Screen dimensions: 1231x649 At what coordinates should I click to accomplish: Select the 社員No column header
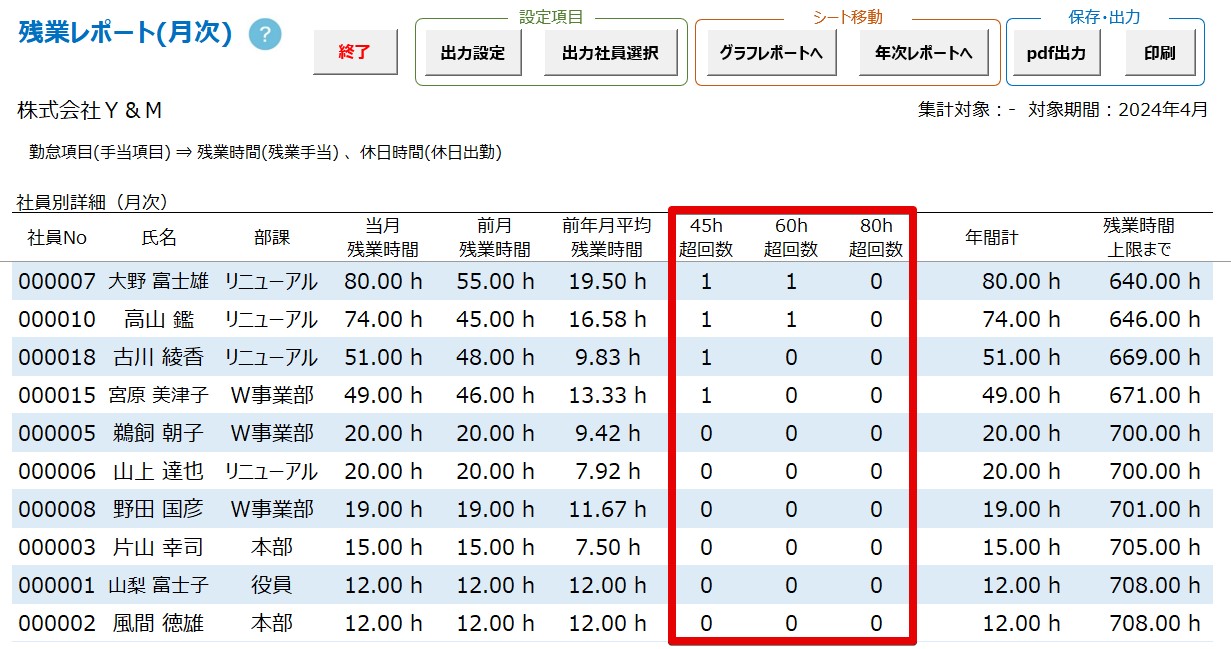coord(57,238)
